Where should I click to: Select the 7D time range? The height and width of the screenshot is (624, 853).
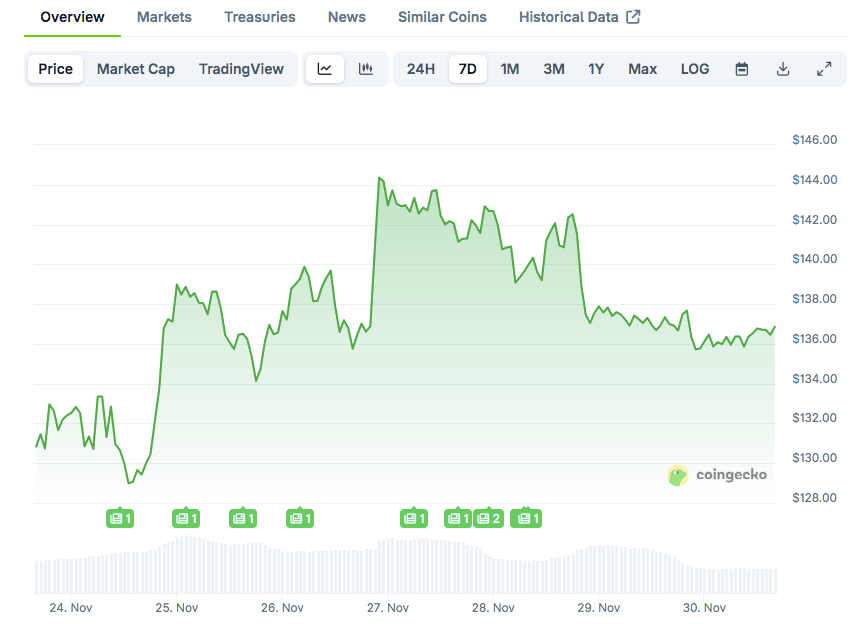pos(467,69)
